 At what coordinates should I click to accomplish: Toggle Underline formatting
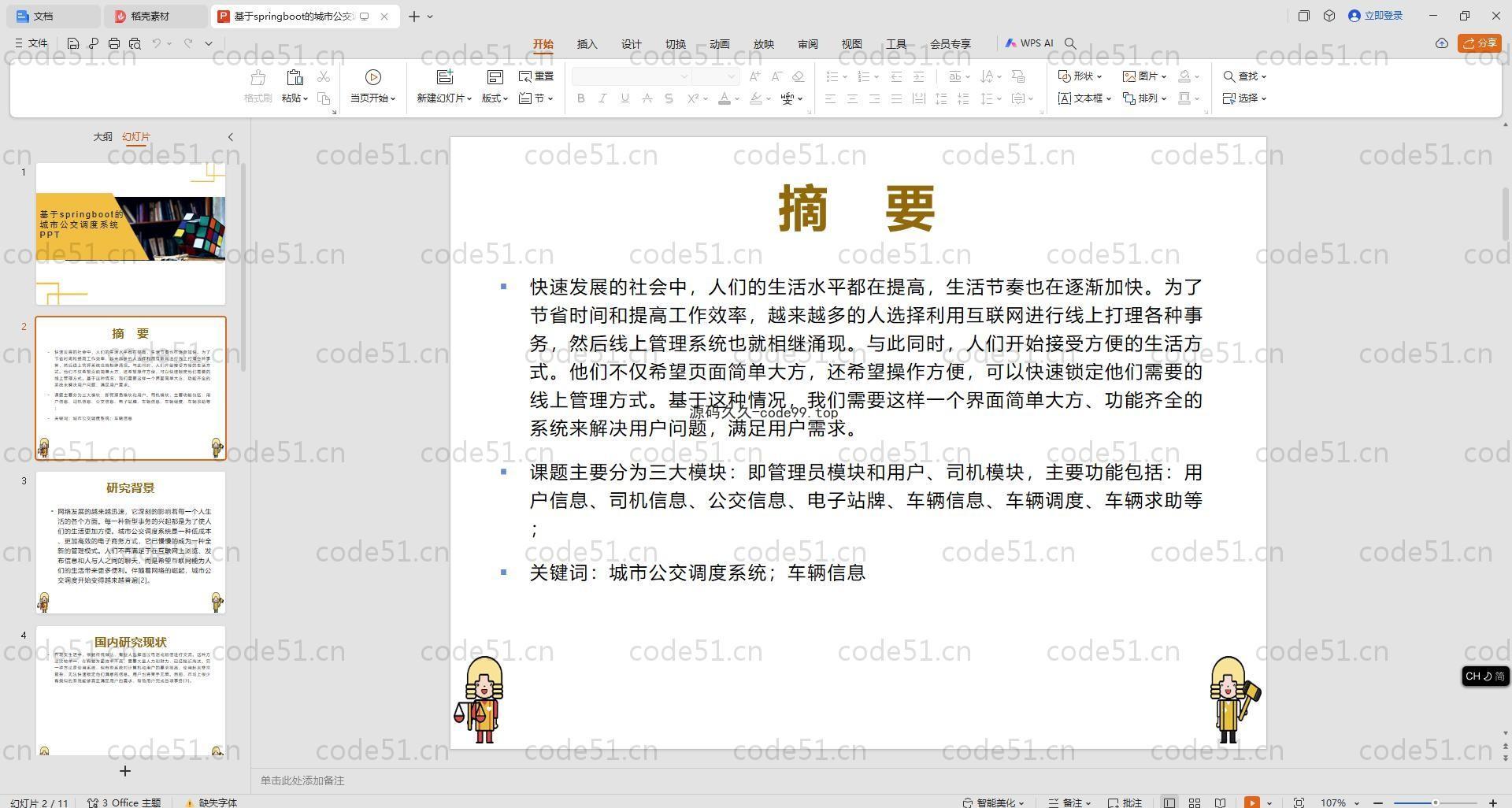[625, 98]
